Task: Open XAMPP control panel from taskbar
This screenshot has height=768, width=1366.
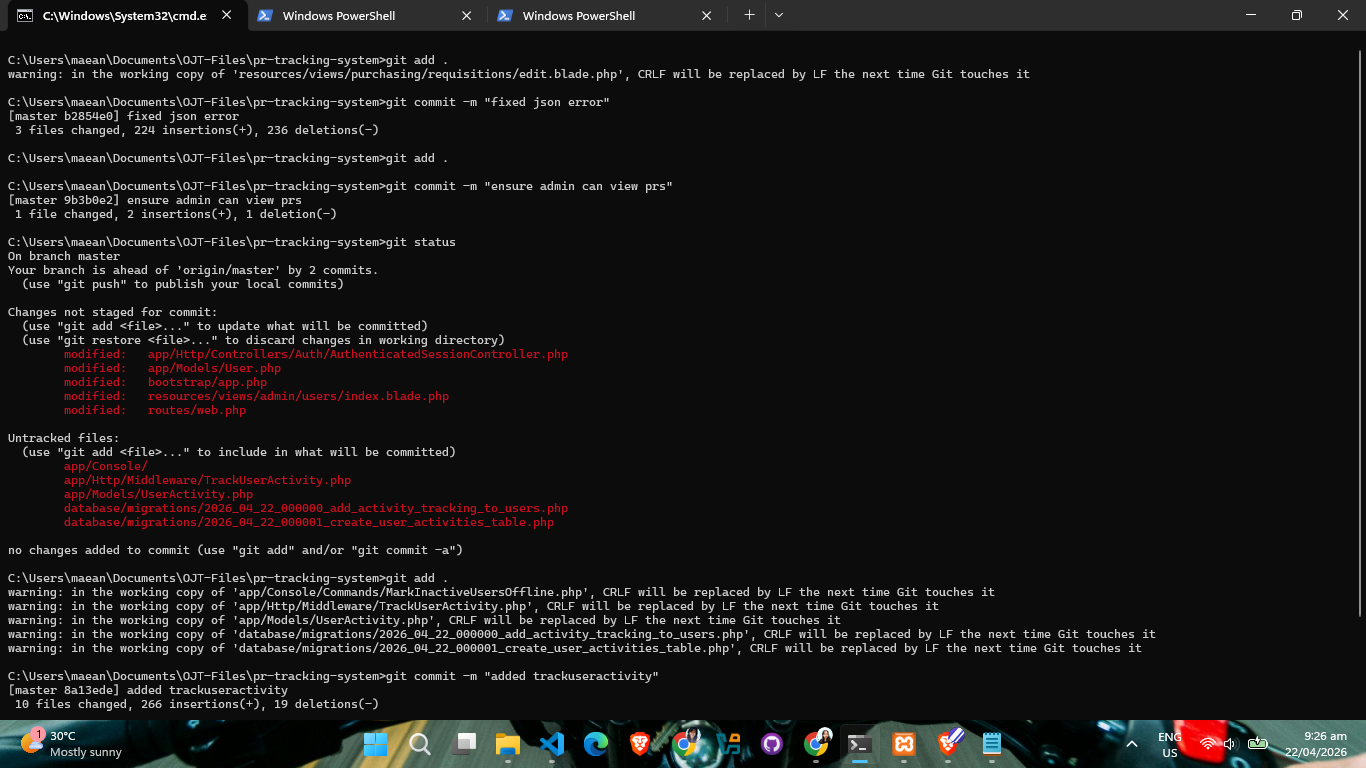Action: 903,744
